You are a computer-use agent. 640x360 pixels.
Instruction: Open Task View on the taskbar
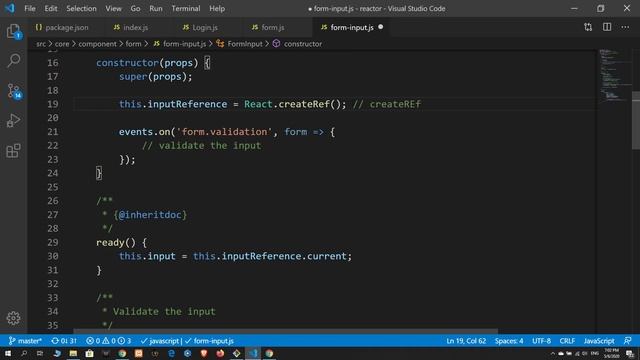pyautogui.click(x=40, y=353)
